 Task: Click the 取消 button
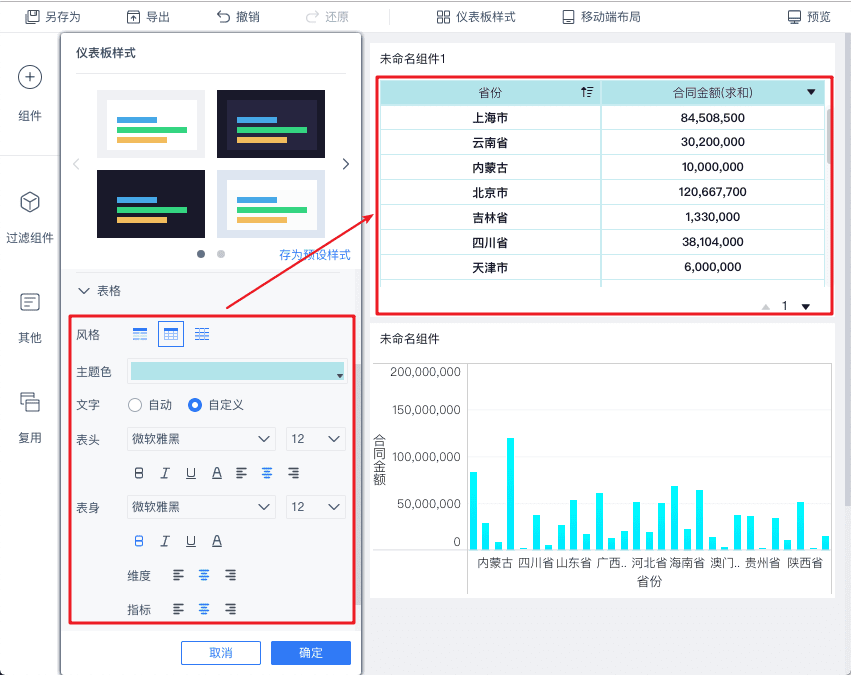pyautogui.click(x=221, y=653)
